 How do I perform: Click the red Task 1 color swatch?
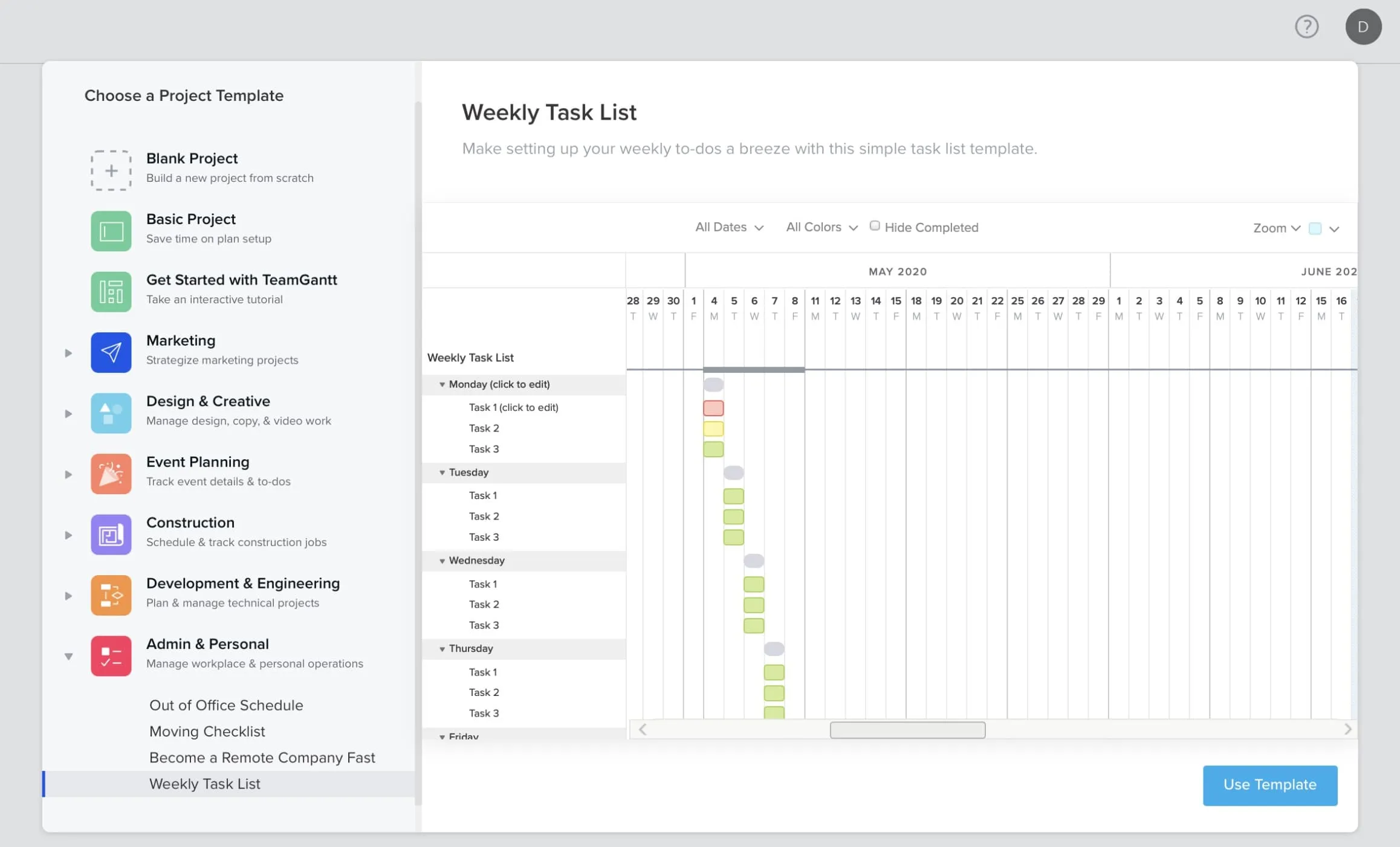pos(713,407)
